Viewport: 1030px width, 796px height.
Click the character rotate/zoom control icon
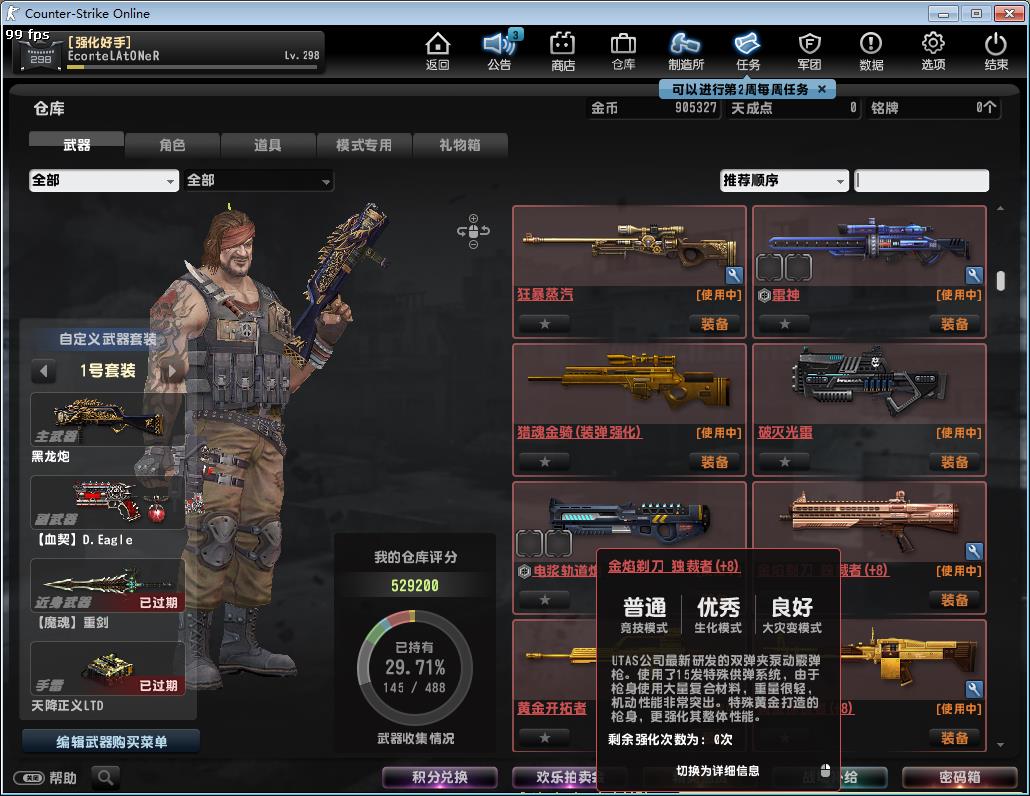click(473, 231)
